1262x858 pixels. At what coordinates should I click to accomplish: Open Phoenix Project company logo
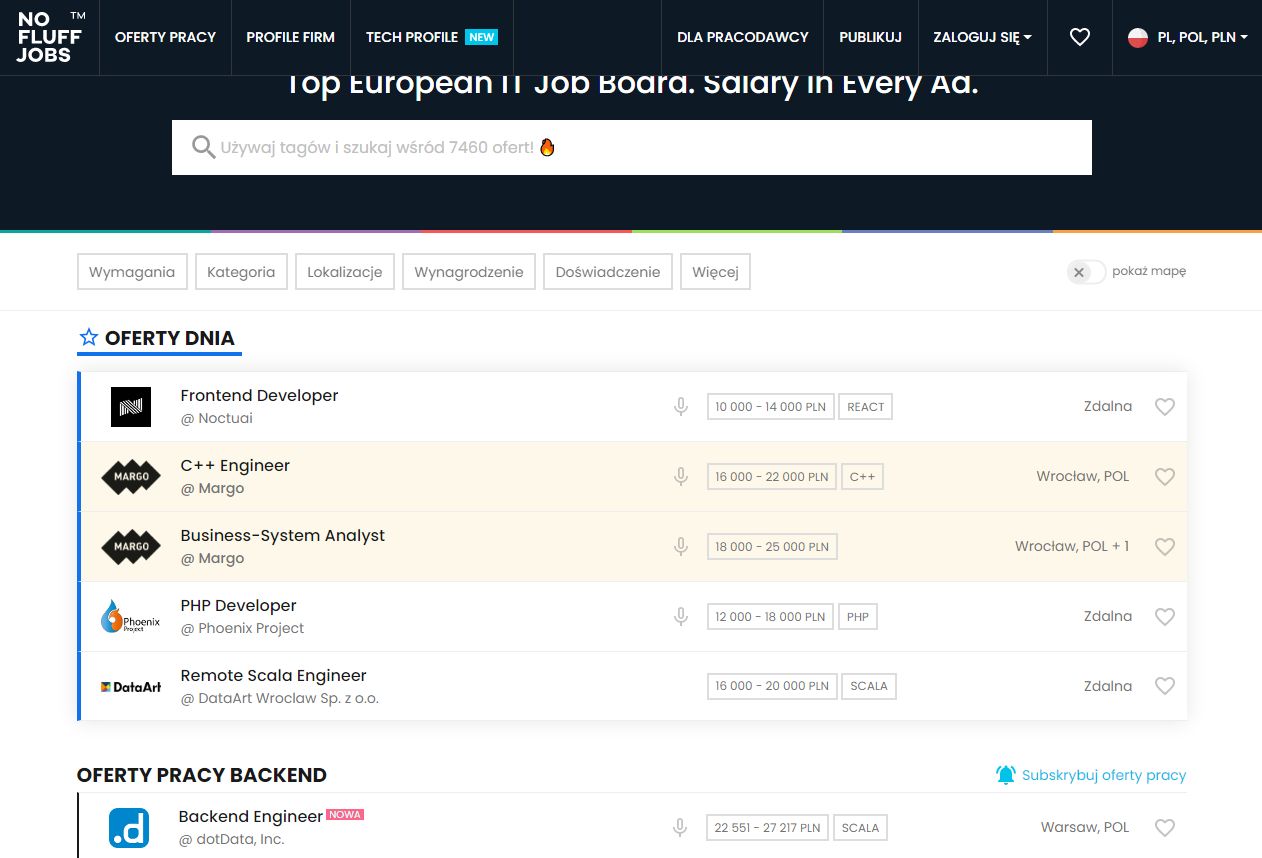(x=131, y=617)
